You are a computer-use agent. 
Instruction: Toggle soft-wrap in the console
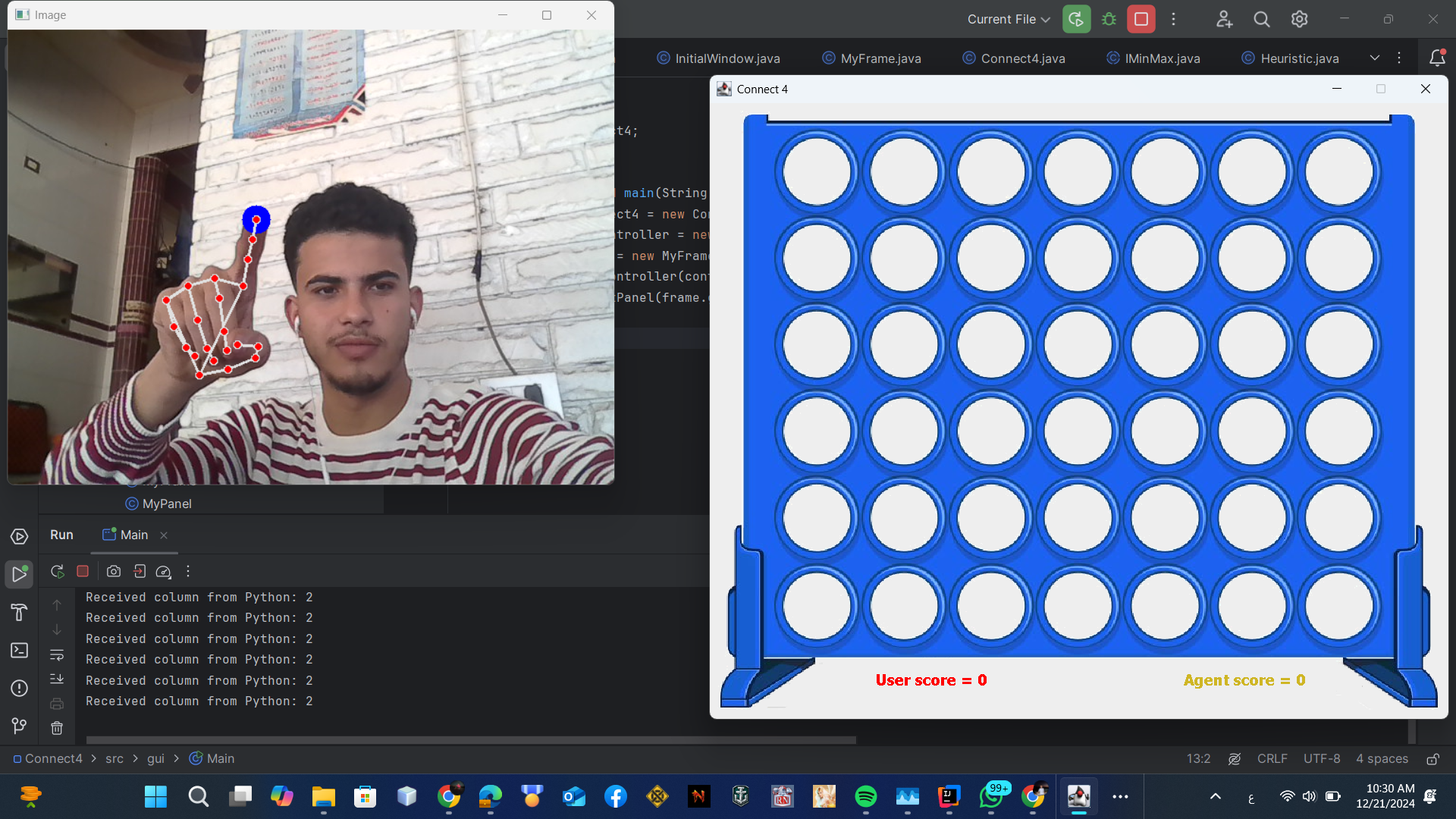tap(57, 654)
